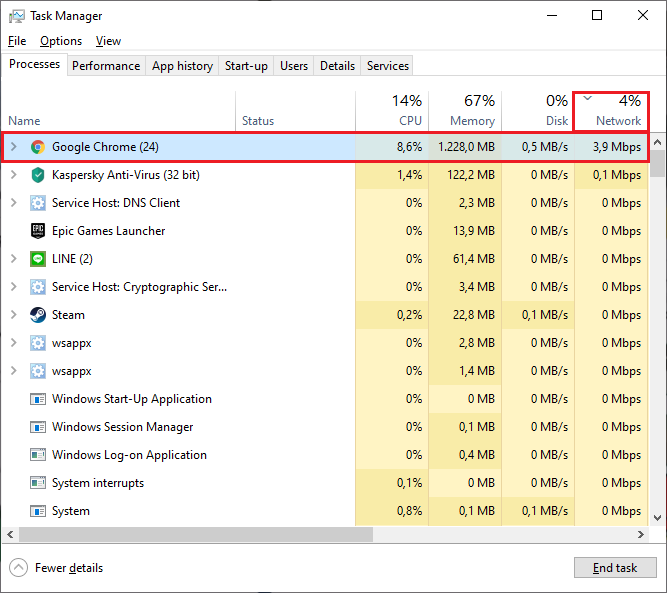Open the File menu
Viewport: 667px width, 593px height.
tap(17, 41)
